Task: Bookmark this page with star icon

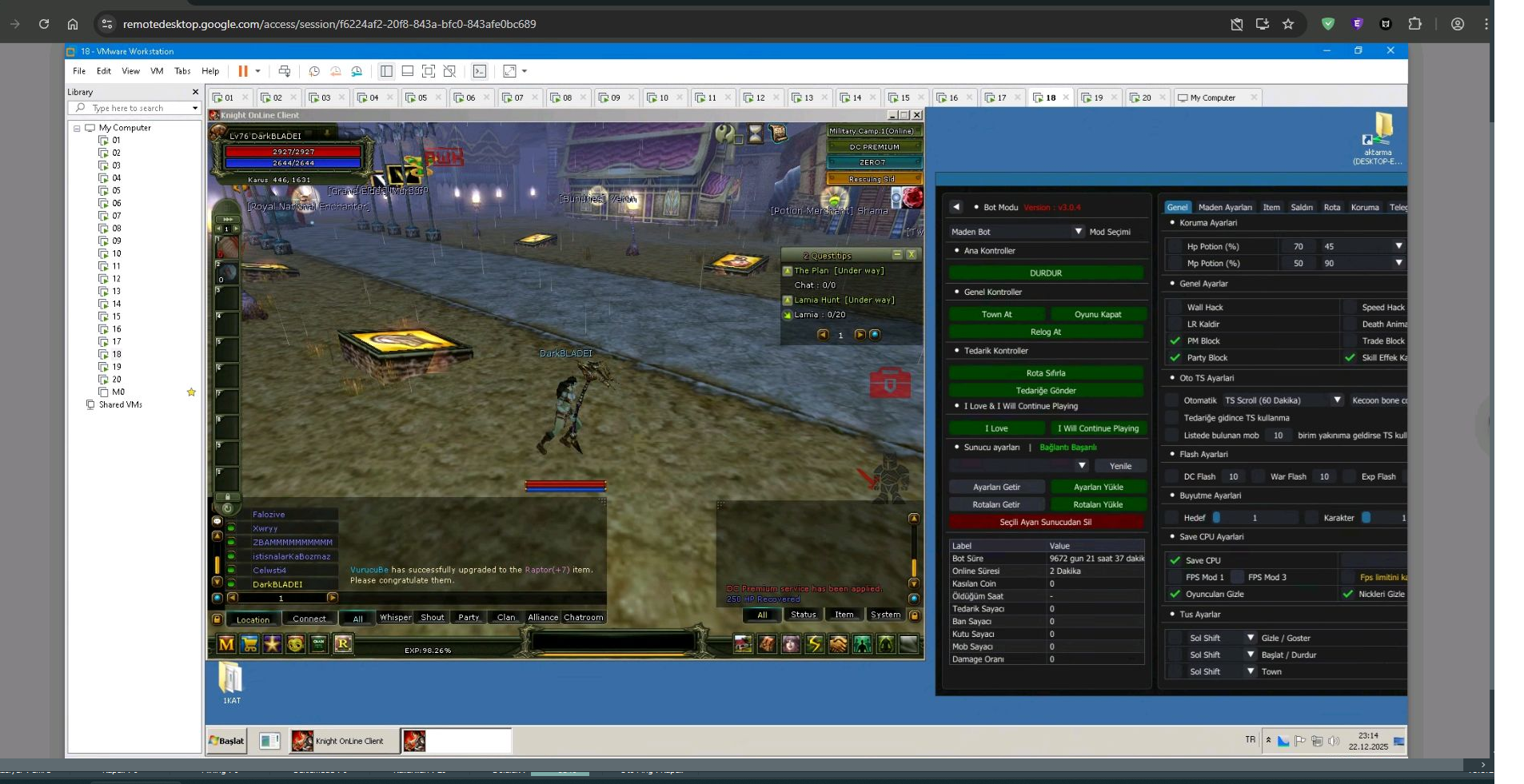Action: (x=1288, y=24)
